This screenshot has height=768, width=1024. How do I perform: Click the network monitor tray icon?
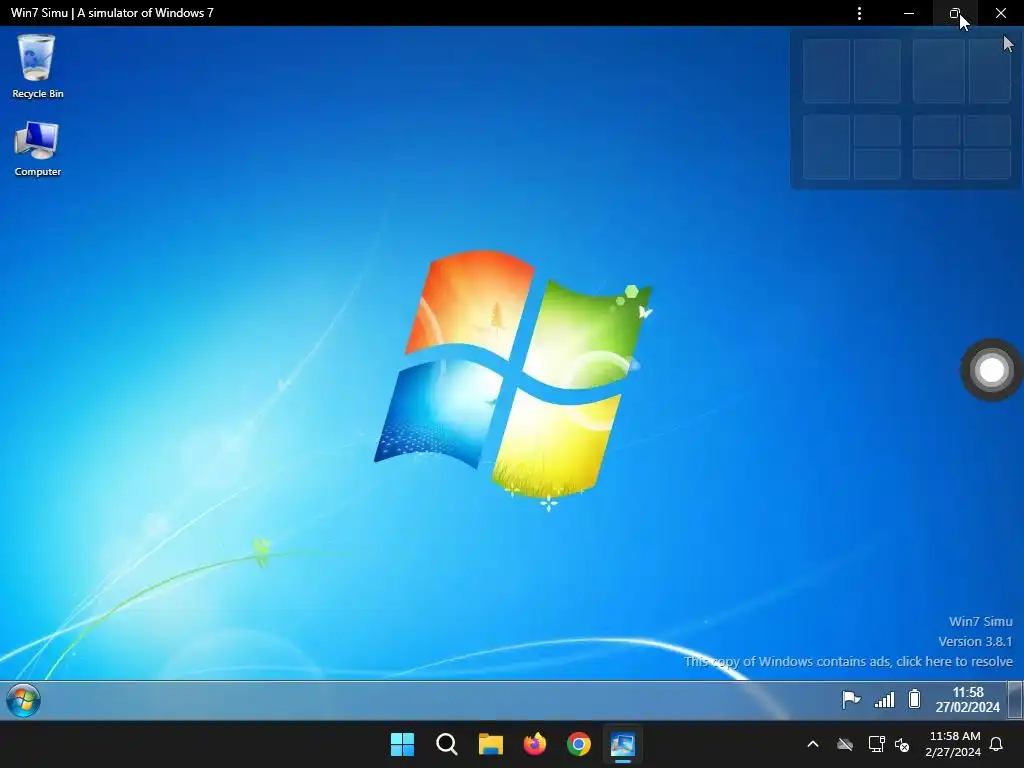(x=876, y=744)
